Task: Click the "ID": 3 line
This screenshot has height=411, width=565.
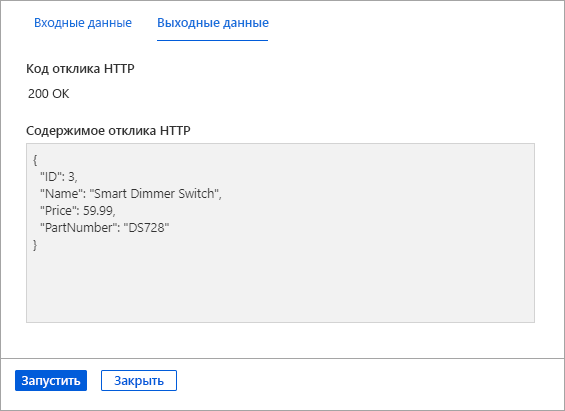Action: (x=59, y=177)
